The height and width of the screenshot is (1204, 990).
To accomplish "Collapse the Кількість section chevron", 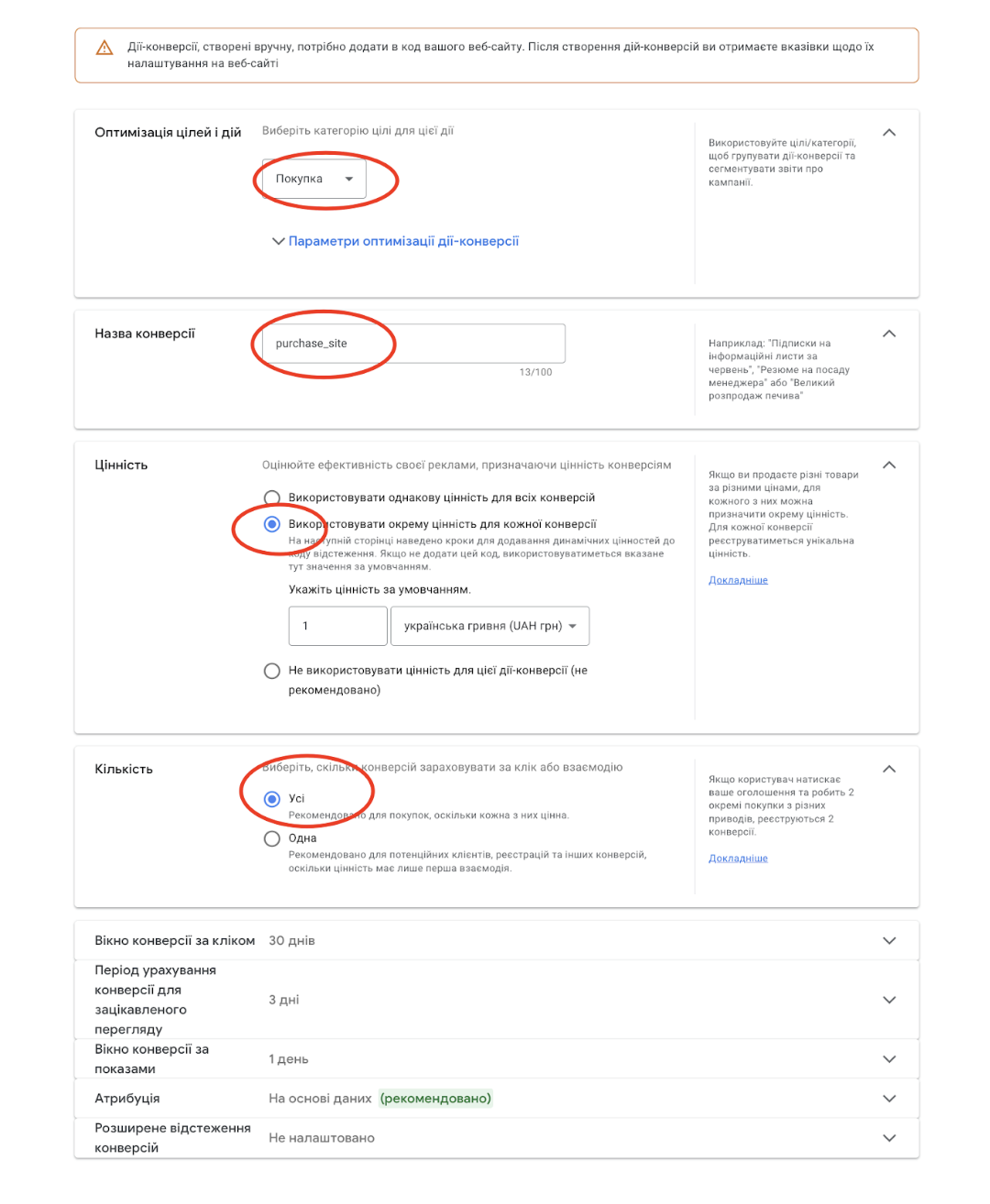I will click(888, 769).
